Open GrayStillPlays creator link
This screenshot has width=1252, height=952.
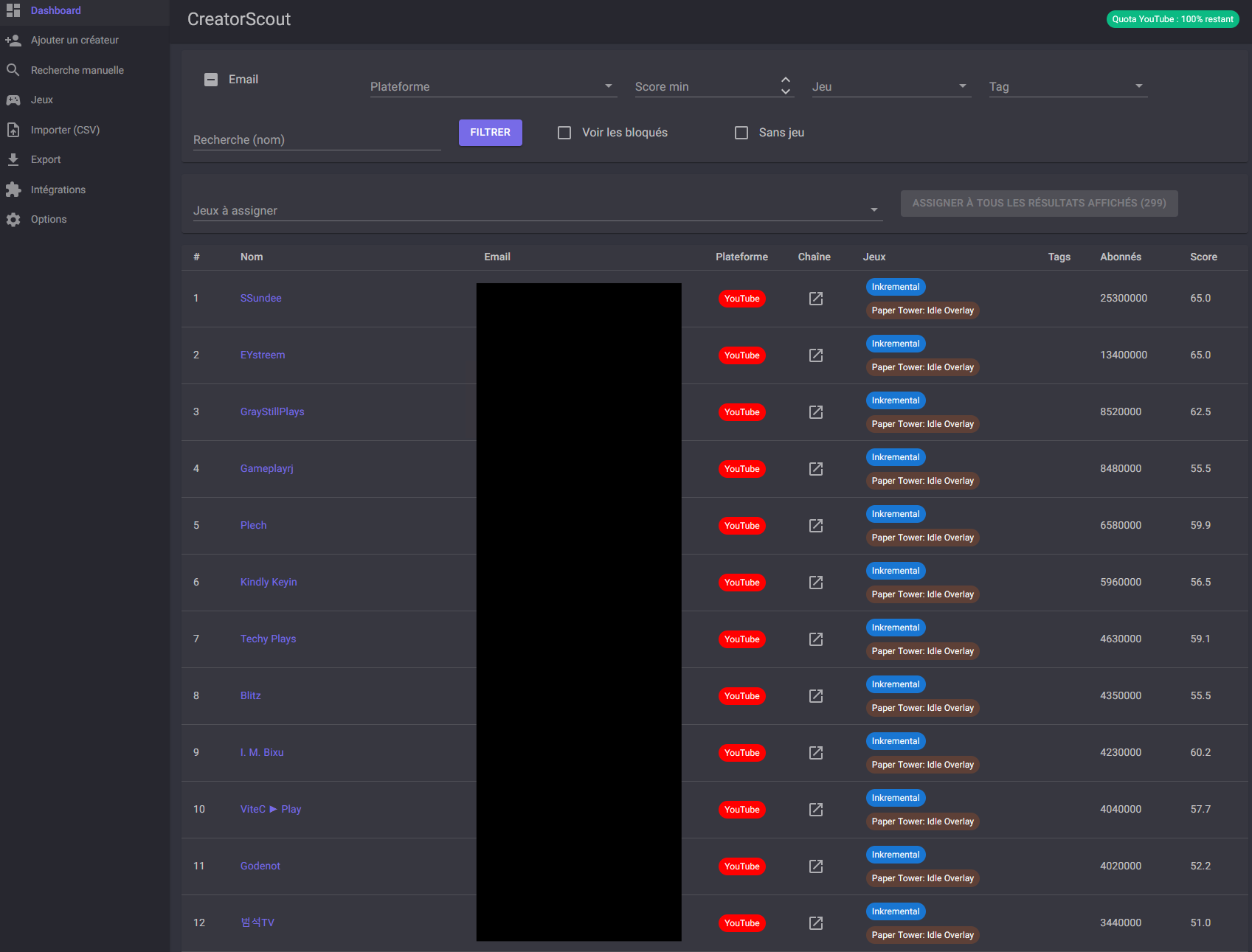point(272,411)
